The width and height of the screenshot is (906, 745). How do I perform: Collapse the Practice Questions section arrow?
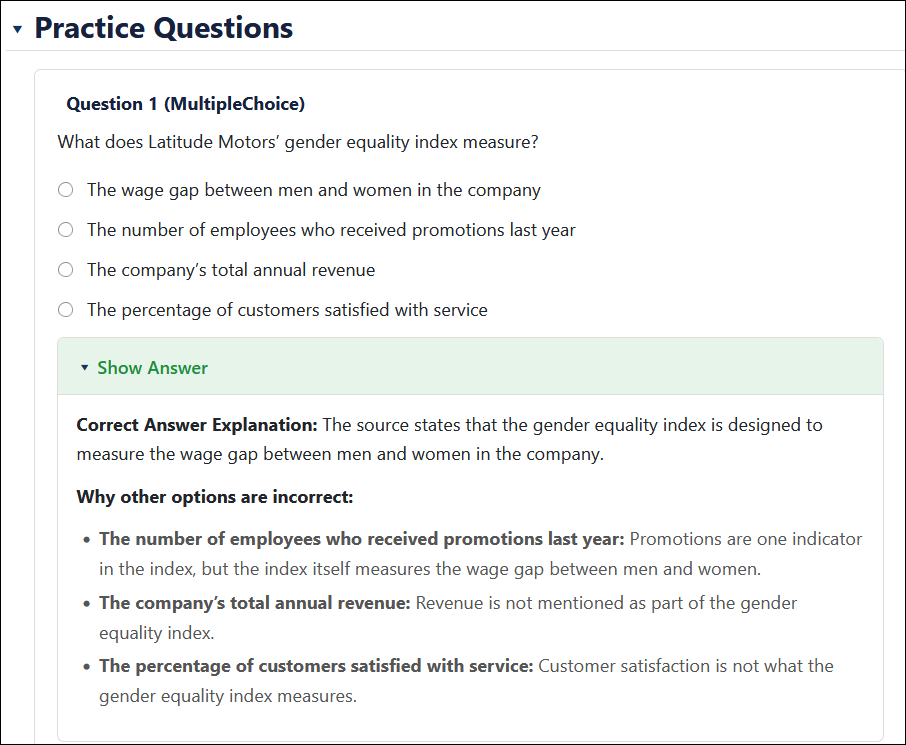pos(17,29)
